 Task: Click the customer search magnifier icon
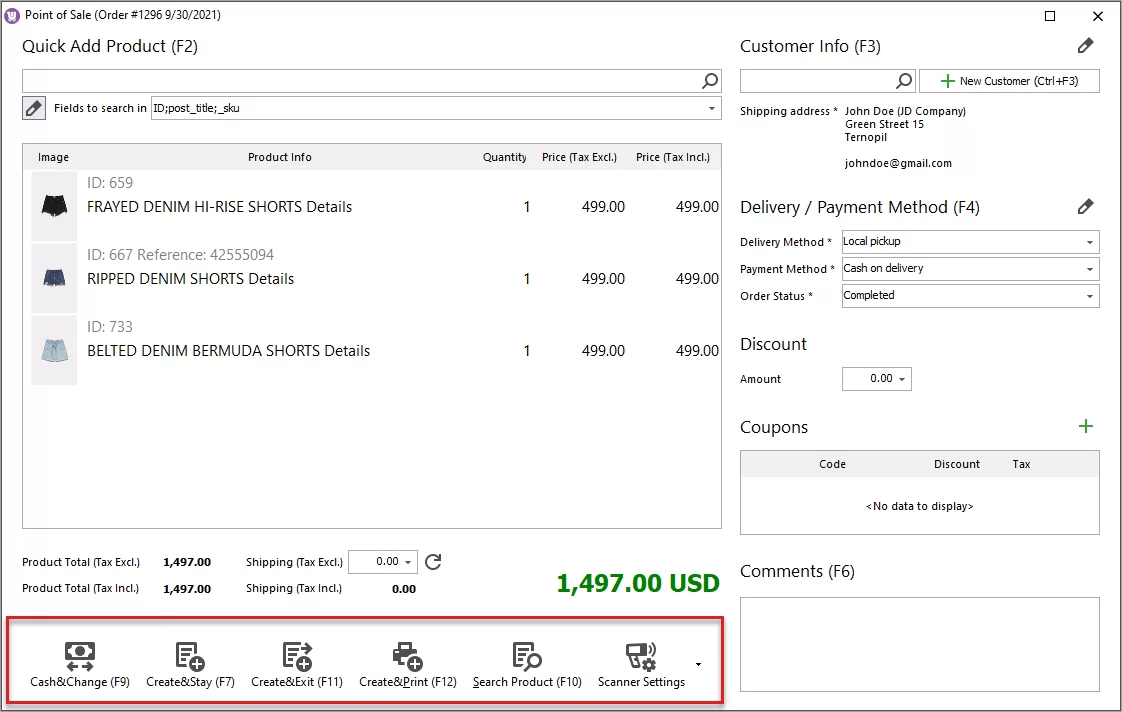pyautogui.click(x=904, y=80)
